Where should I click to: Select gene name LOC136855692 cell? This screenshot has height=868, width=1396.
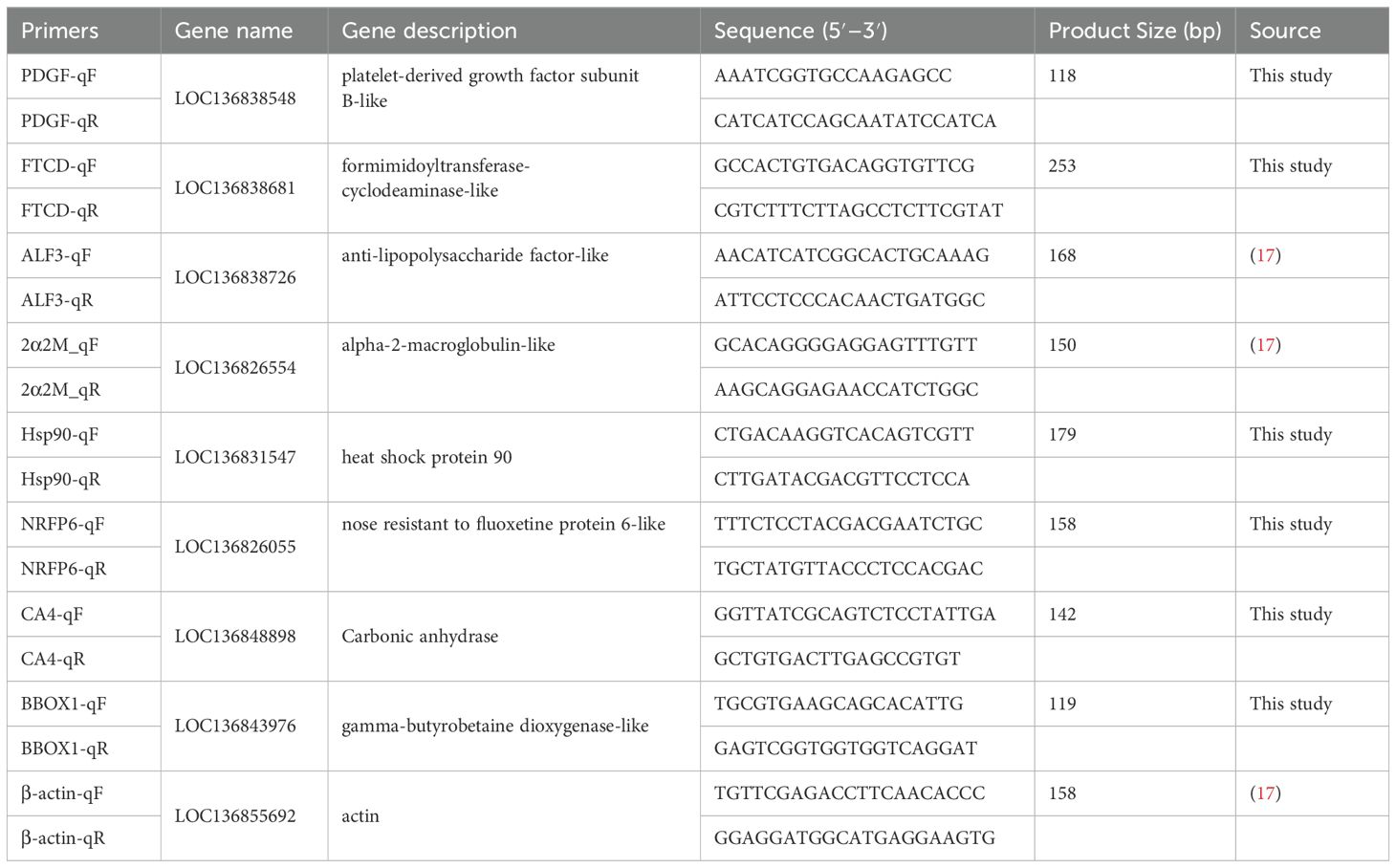click(244, 816)
